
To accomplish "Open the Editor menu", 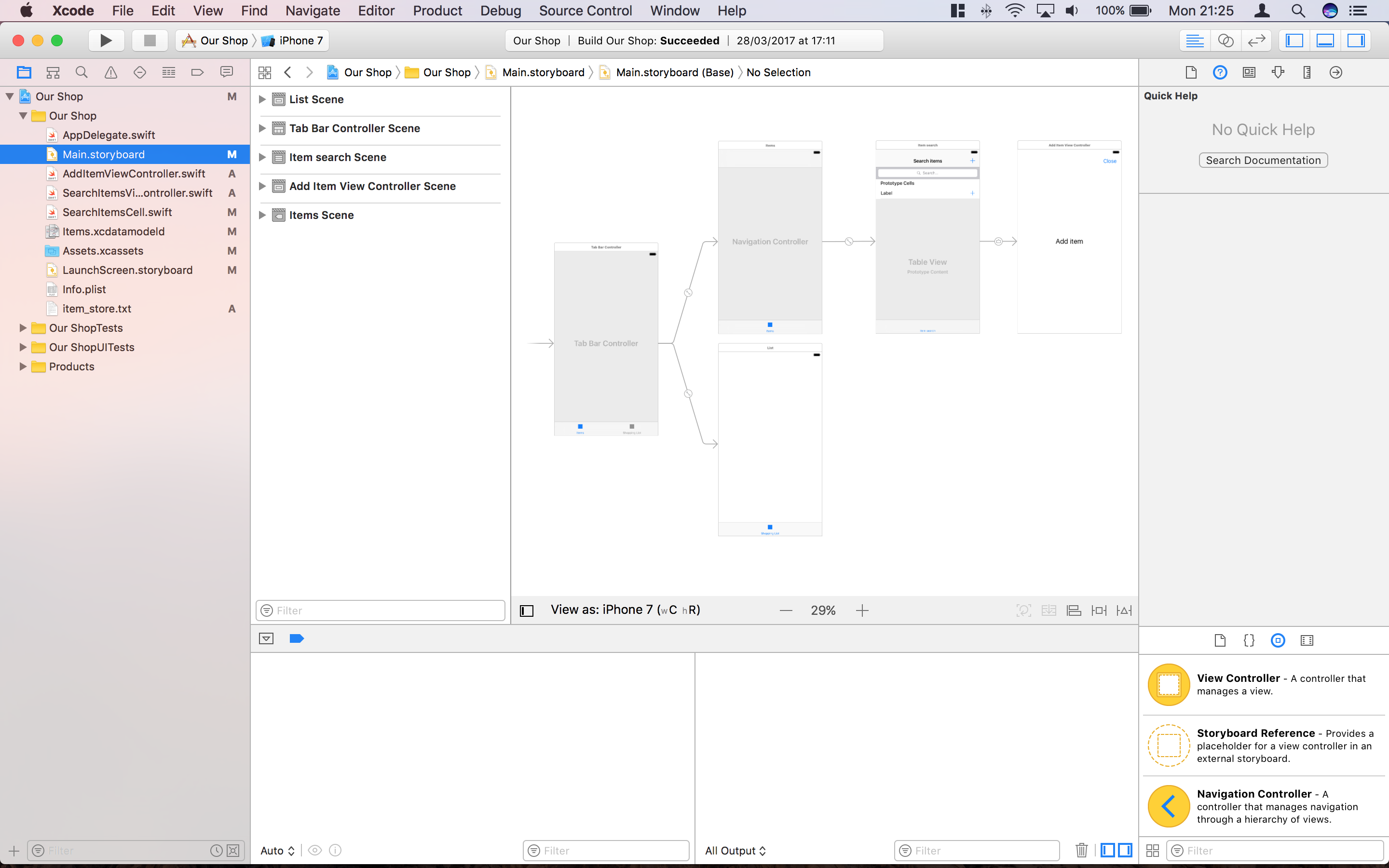I will pyautogui.click(x=376, y=11).
